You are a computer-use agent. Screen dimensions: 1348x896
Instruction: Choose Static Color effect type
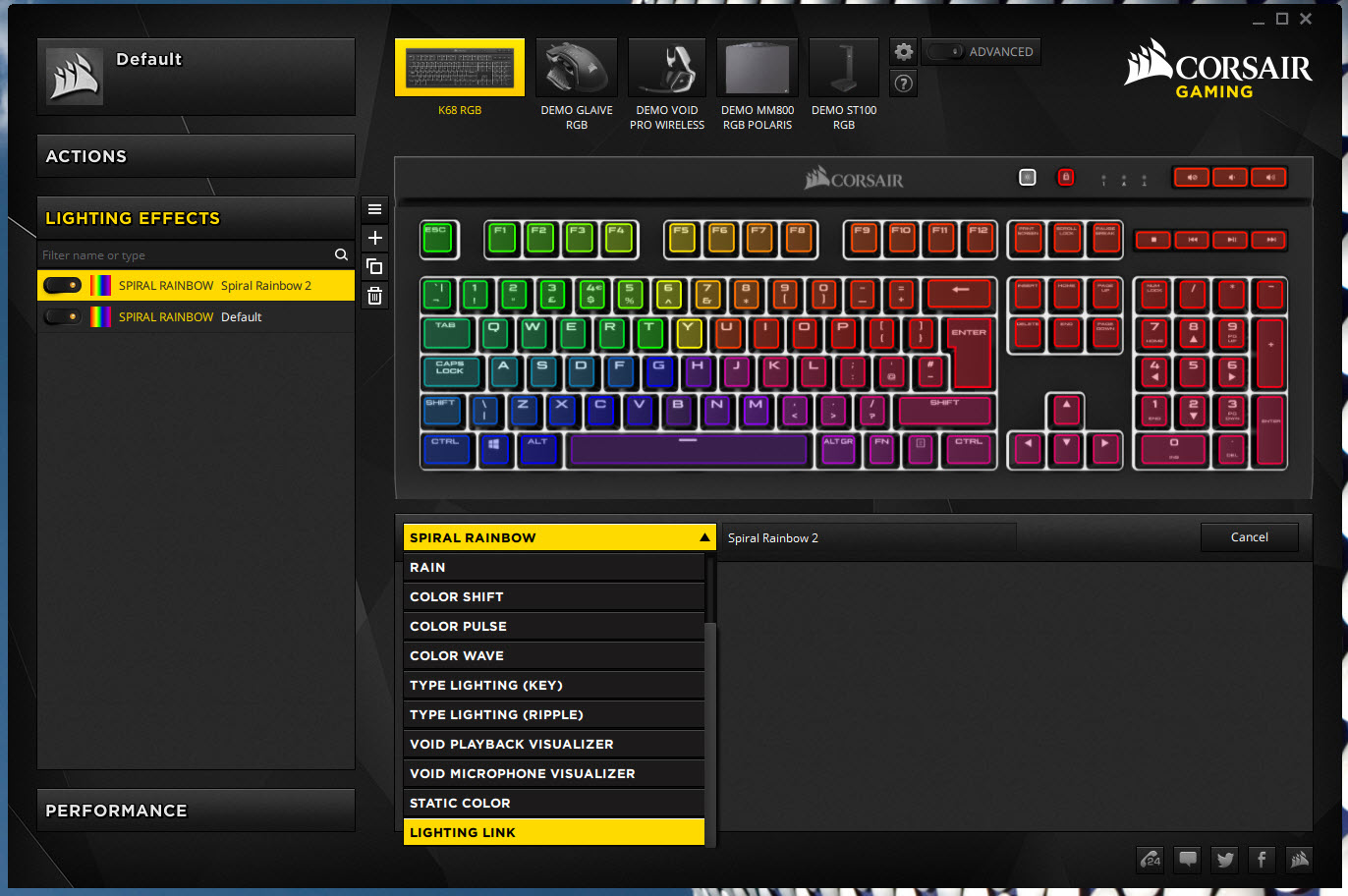pyautogui.click(x=554, y=803)
